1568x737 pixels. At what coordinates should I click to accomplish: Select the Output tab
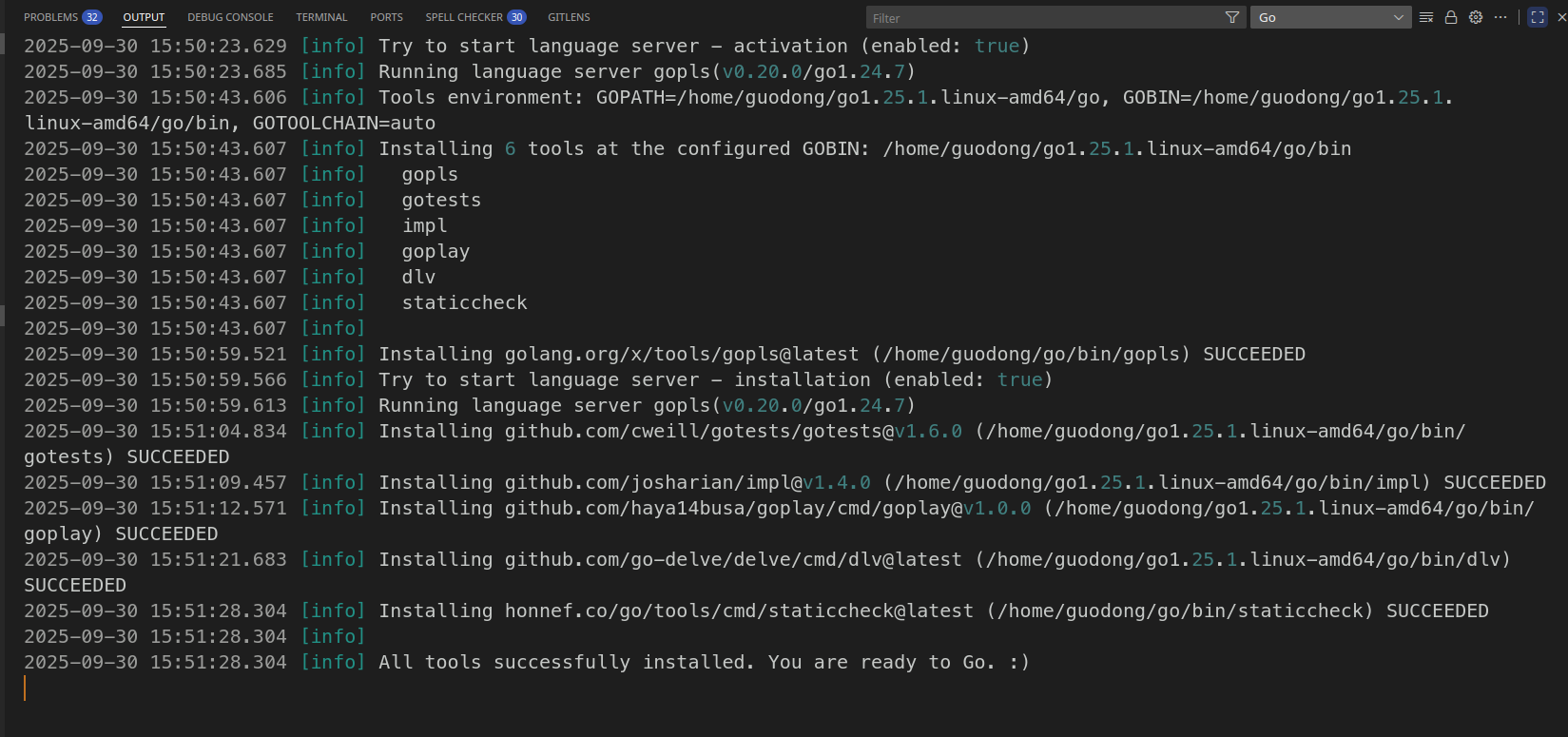click(144, 17)
